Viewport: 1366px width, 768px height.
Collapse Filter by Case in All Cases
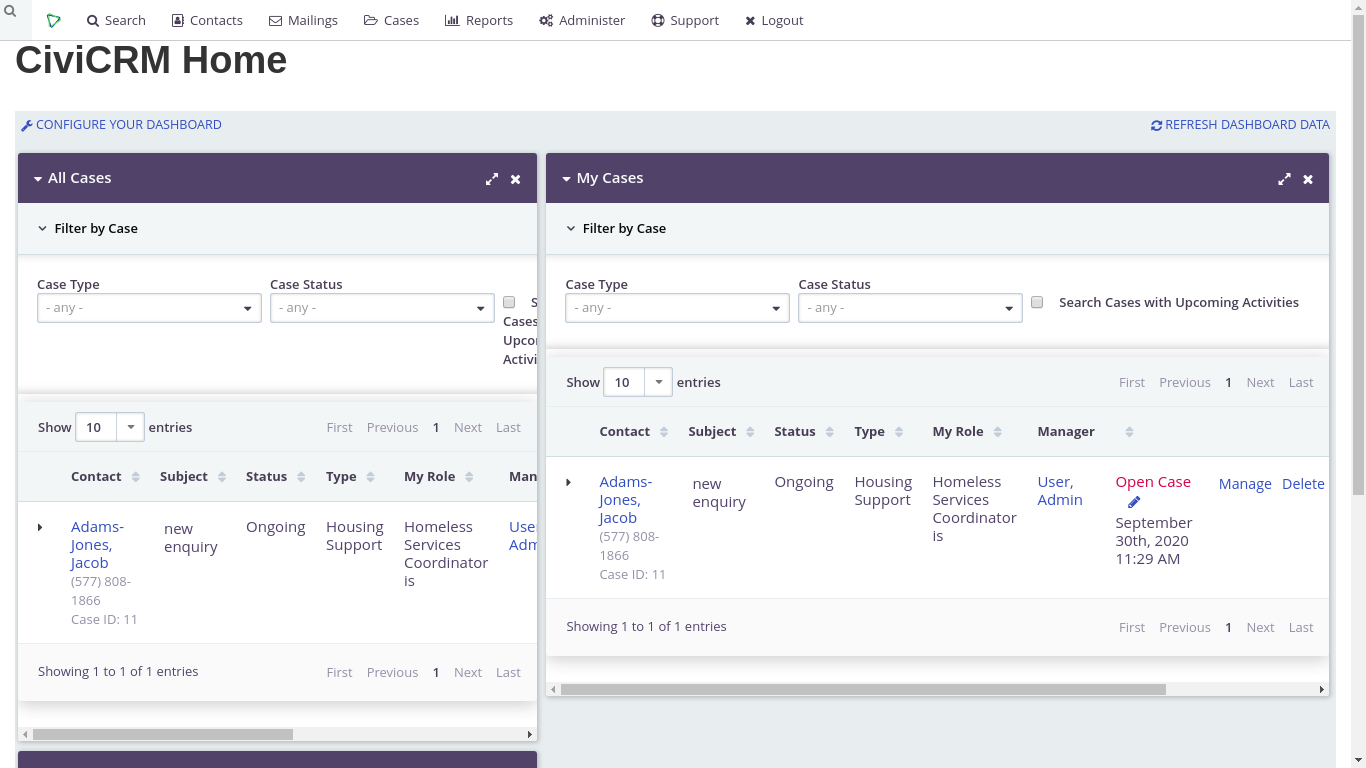pos(88,228)
